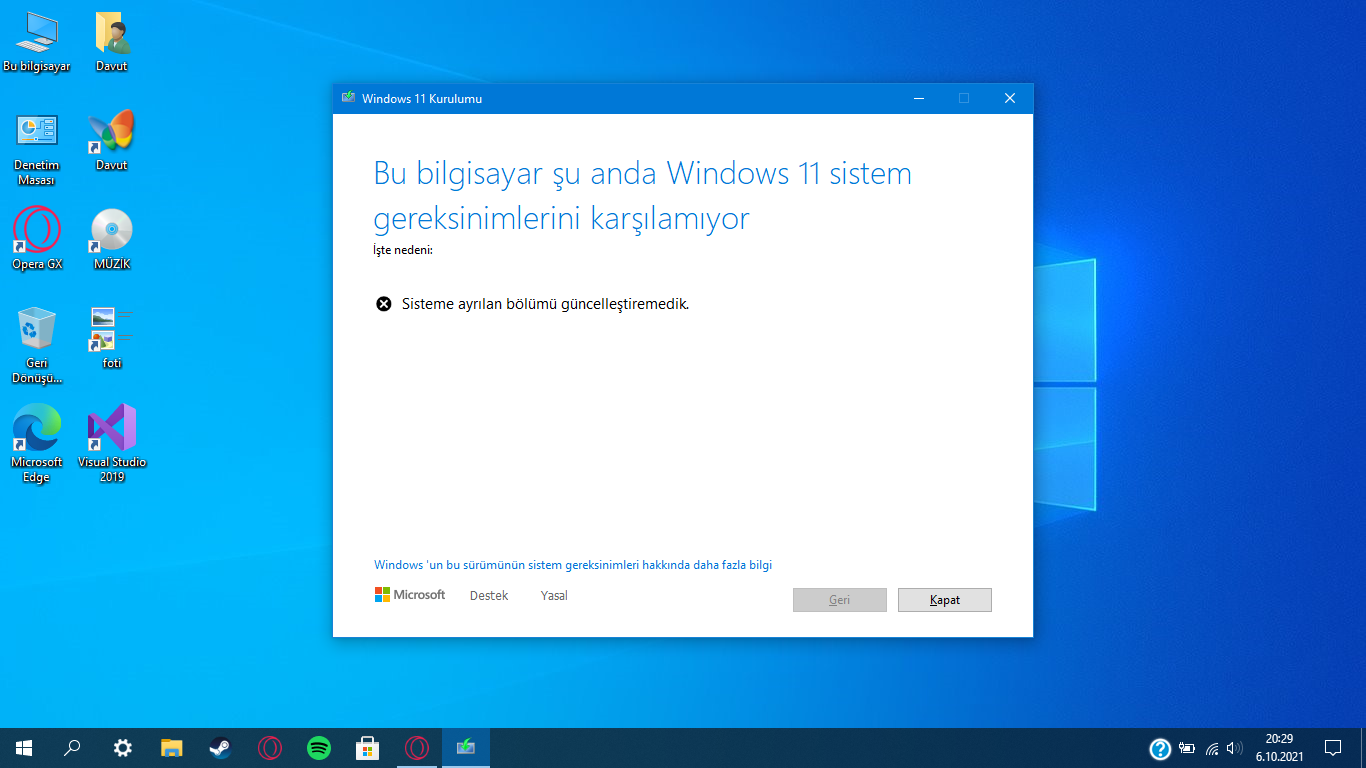Open the Destek link
This screenshot has height=768, width=1366.
tap(489, 596)
